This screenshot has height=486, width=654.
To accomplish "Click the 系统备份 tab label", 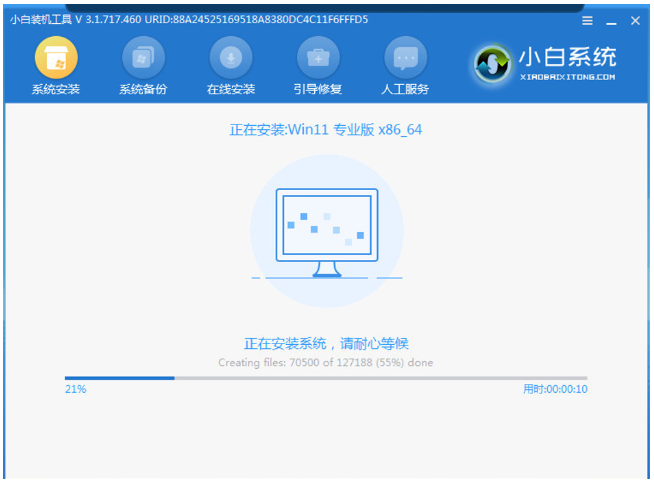I will 143,89.
